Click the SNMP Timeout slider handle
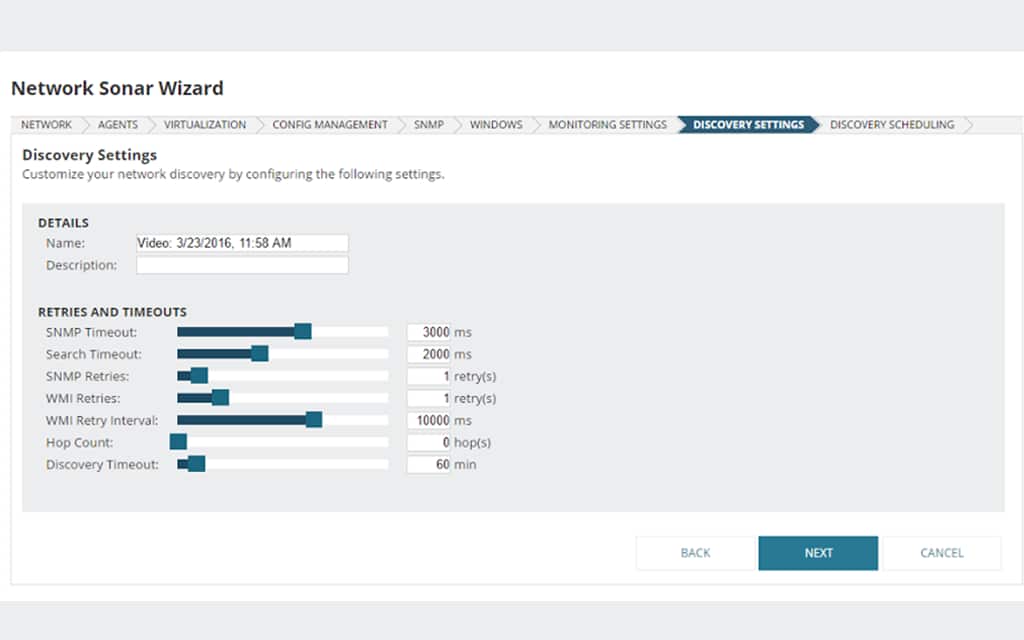Screen dimensions: 1024x640 [303, 331]
